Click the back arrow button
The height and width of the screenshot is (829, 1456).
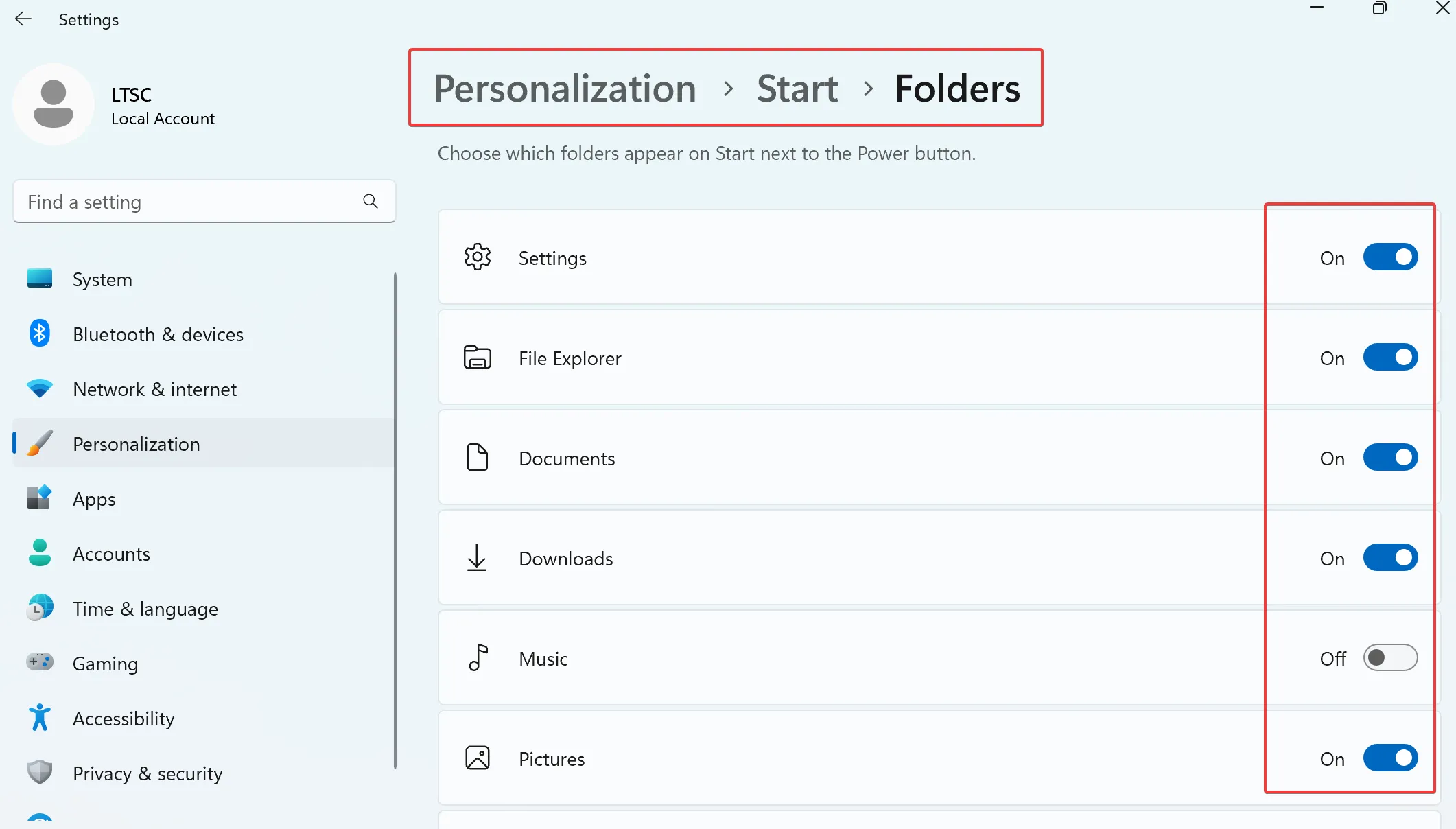pos(23,19)
